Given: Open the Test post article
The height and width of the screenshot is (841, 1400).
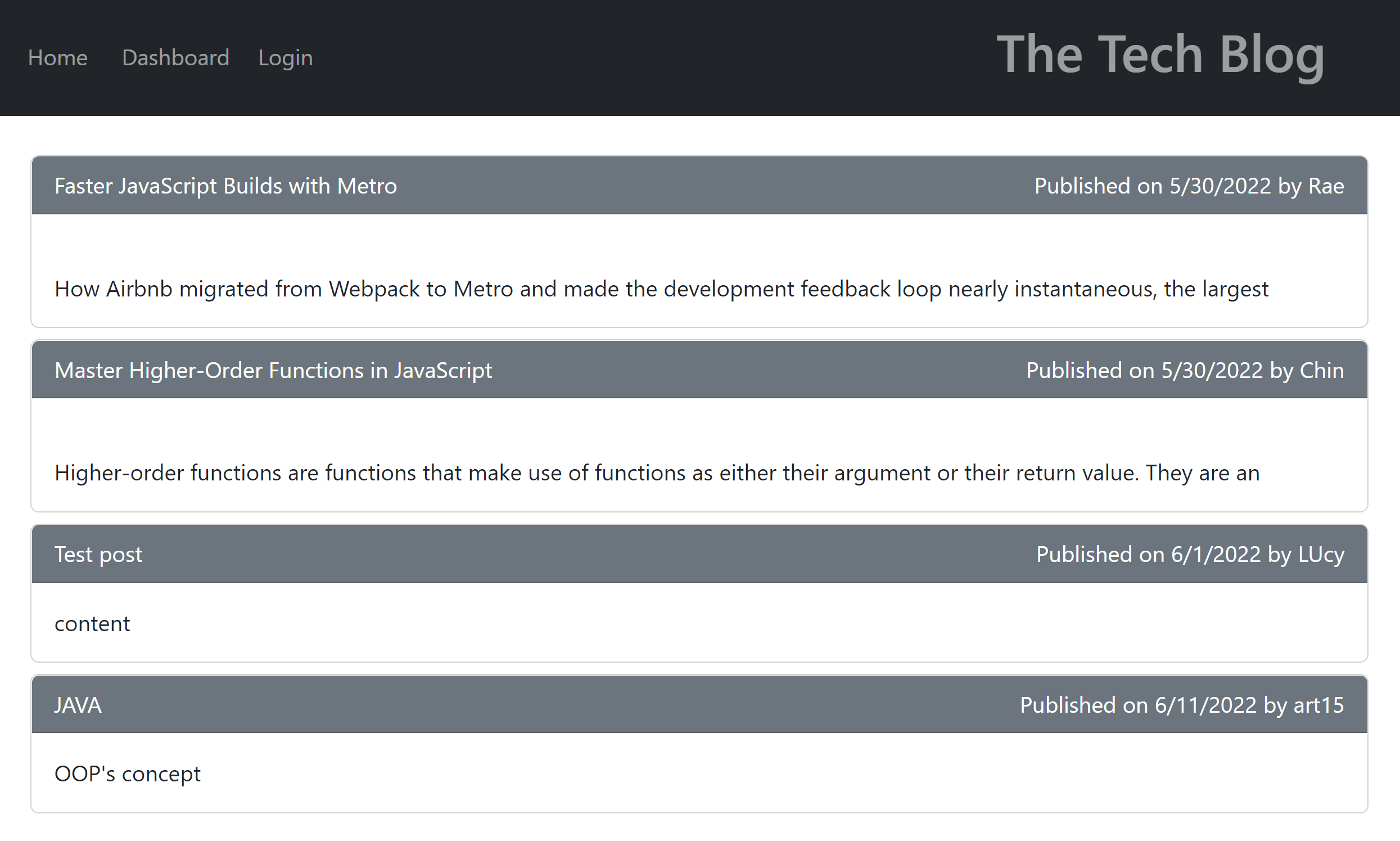Looking at the screenshot, I should pos(98,554).
